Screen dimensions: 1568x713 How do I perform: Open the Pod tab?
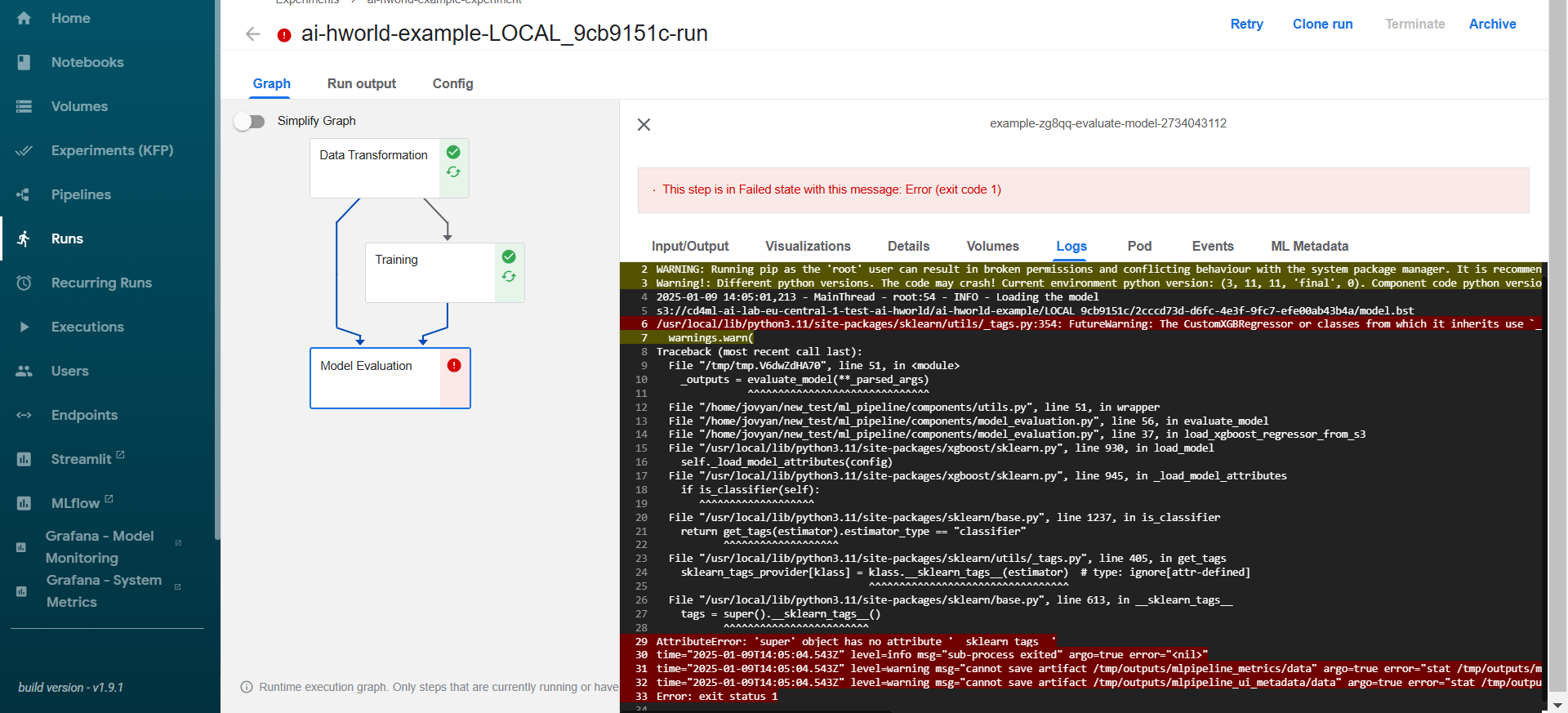click(1140, 246)
